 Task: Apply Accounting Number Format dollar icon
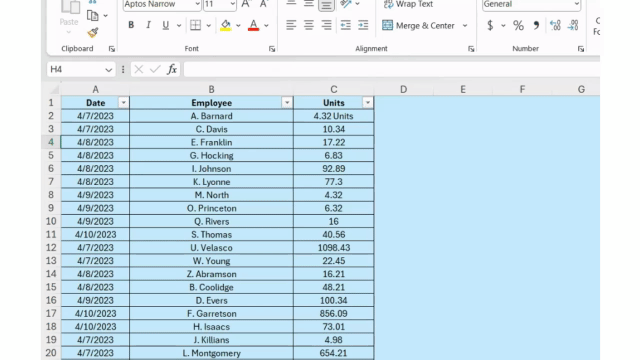click(x=490, y=25)
